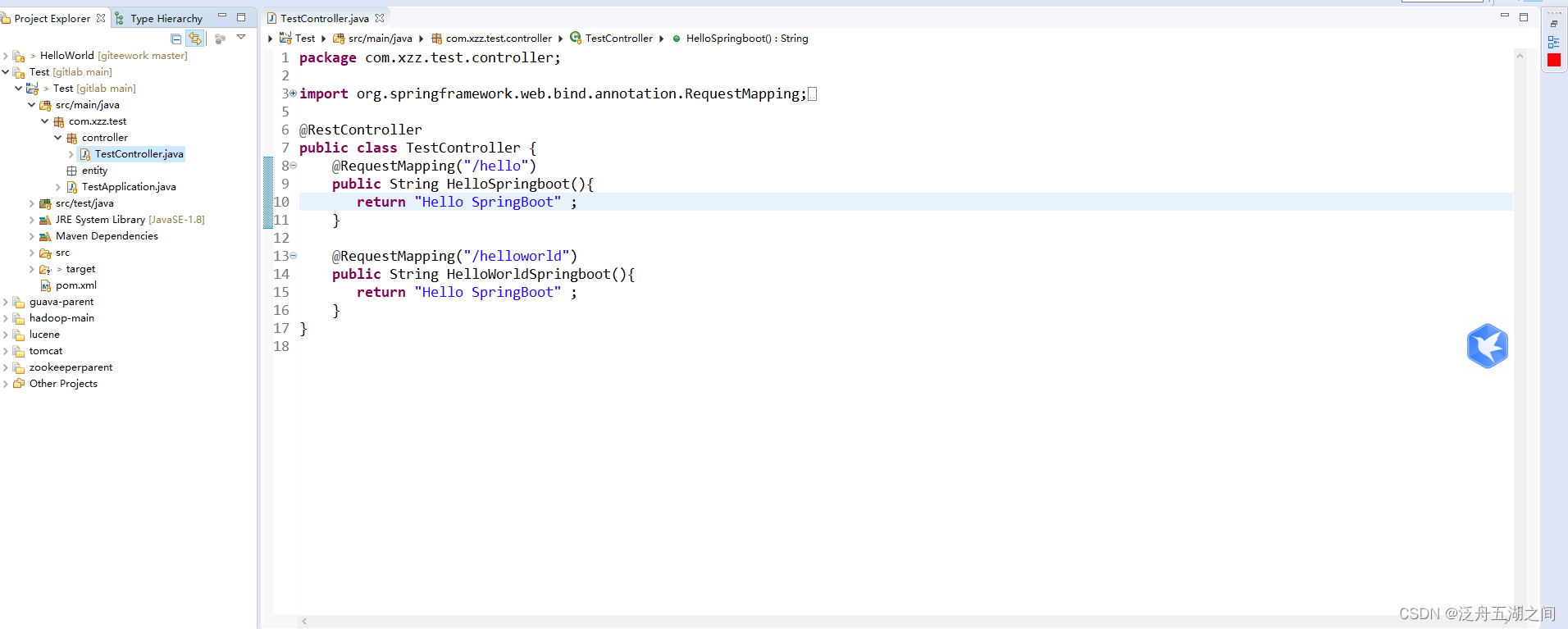Click the editor horizontal scroll left arrow

(x=304, y=622)
